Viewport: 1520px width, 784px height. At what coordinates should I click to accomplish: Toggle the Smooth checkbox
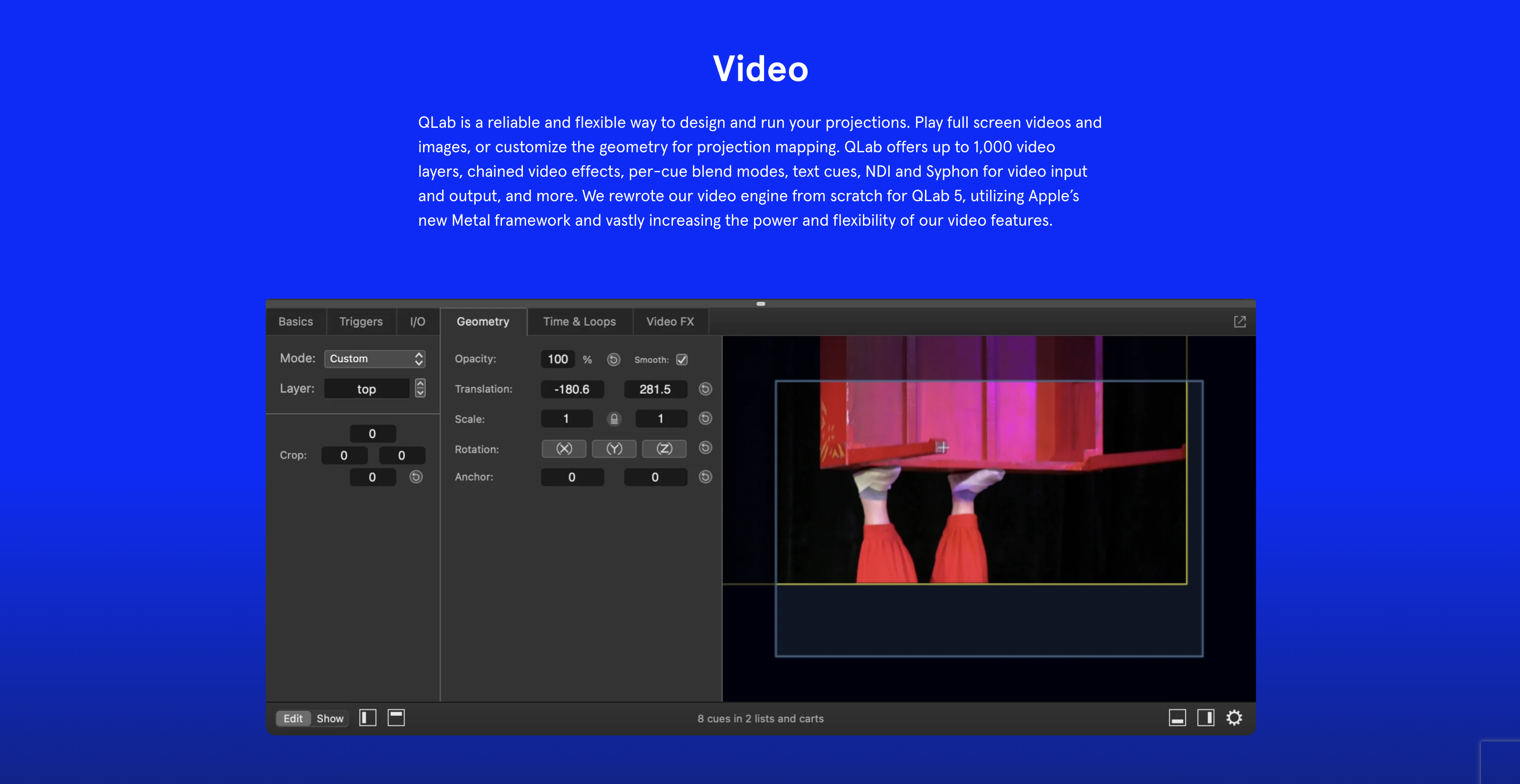pos(682,359)
